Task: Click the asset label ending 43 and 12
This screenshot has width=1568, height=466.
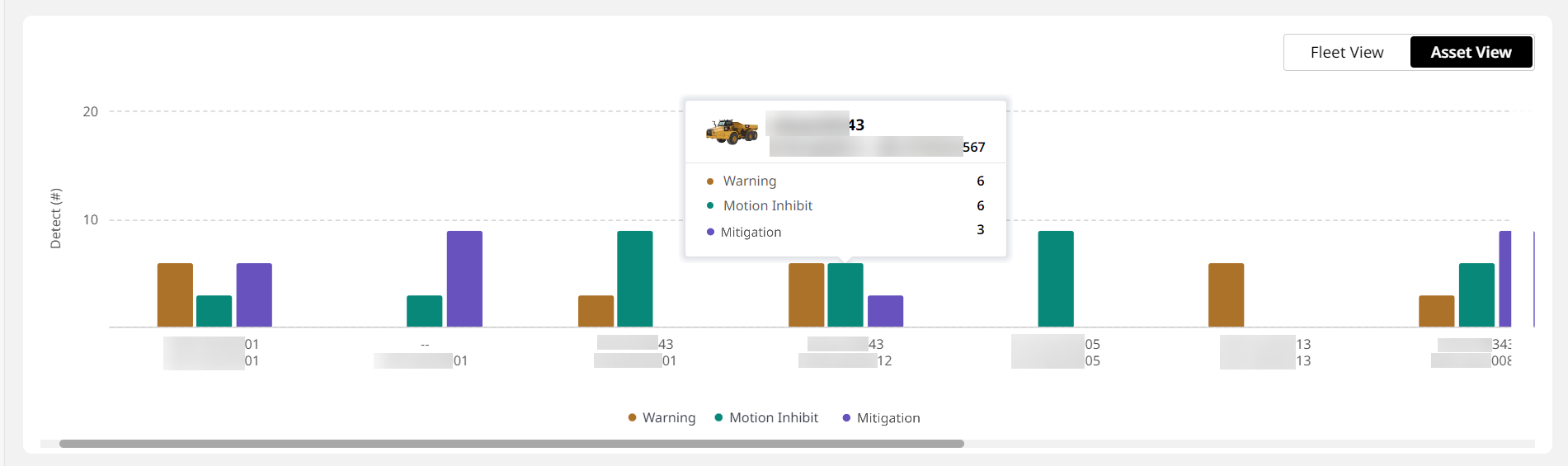Action: (x=845, y=353)
